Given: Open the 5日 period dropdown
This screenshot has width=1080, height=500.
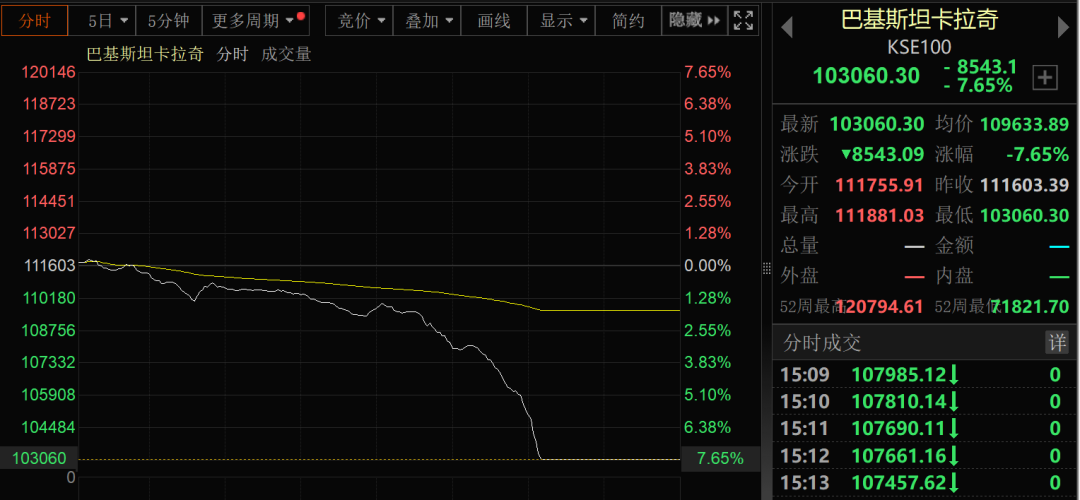Looking at the screenshot, I should [x=108, y=21].
